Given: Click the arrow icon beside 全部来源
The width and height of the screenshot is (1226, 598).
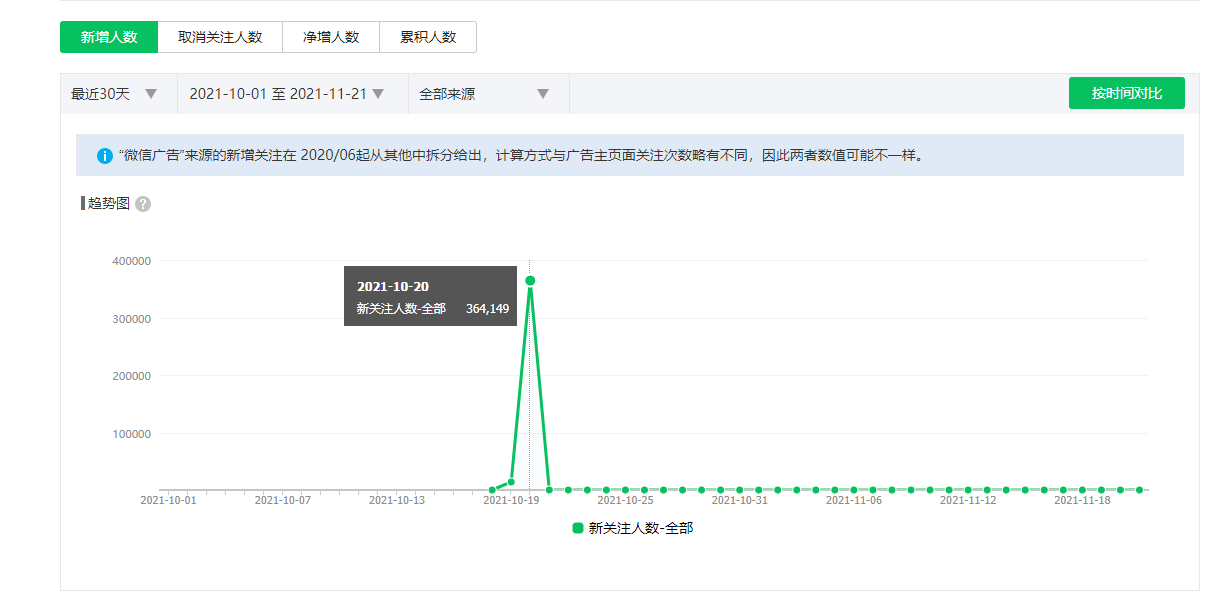Looking at the screenshot, I should [x=543, y=94].
